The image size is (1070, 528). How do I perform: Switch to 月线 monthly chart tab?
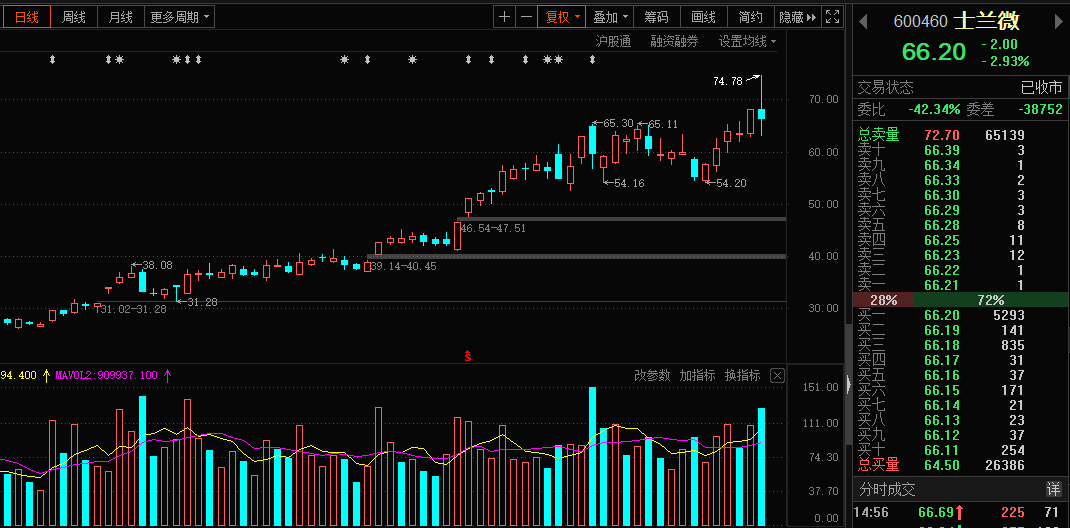120,17
